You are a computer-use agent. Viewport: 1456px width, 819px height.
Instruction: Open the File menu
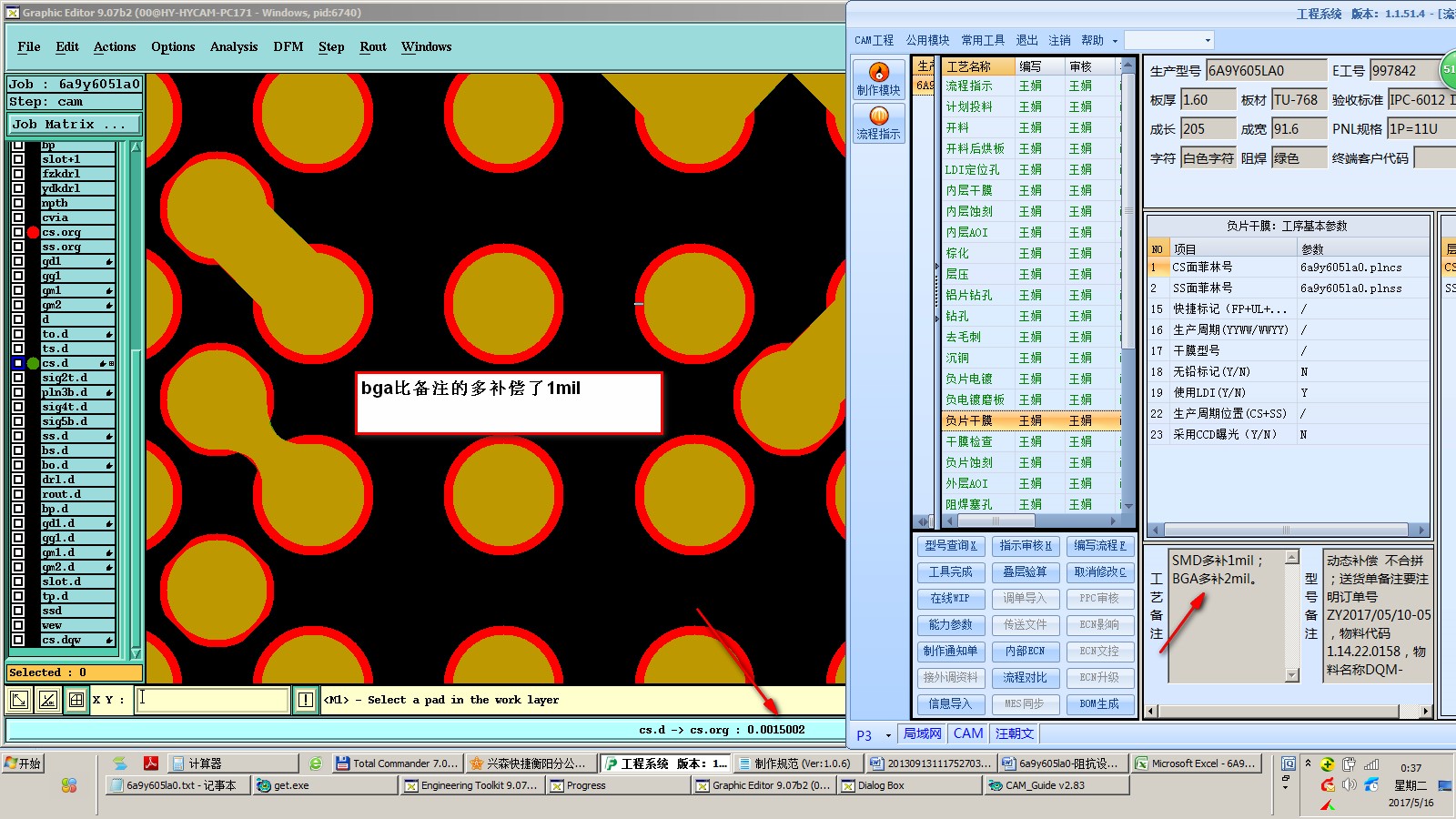tap(29, 46)
